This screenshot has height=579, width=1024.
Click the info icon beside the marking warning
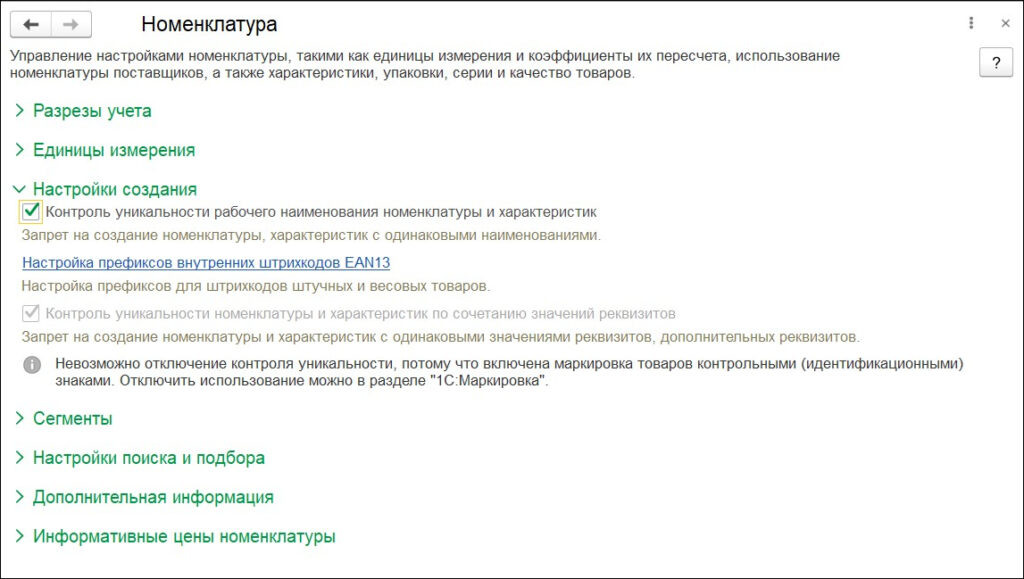(33, 364)
